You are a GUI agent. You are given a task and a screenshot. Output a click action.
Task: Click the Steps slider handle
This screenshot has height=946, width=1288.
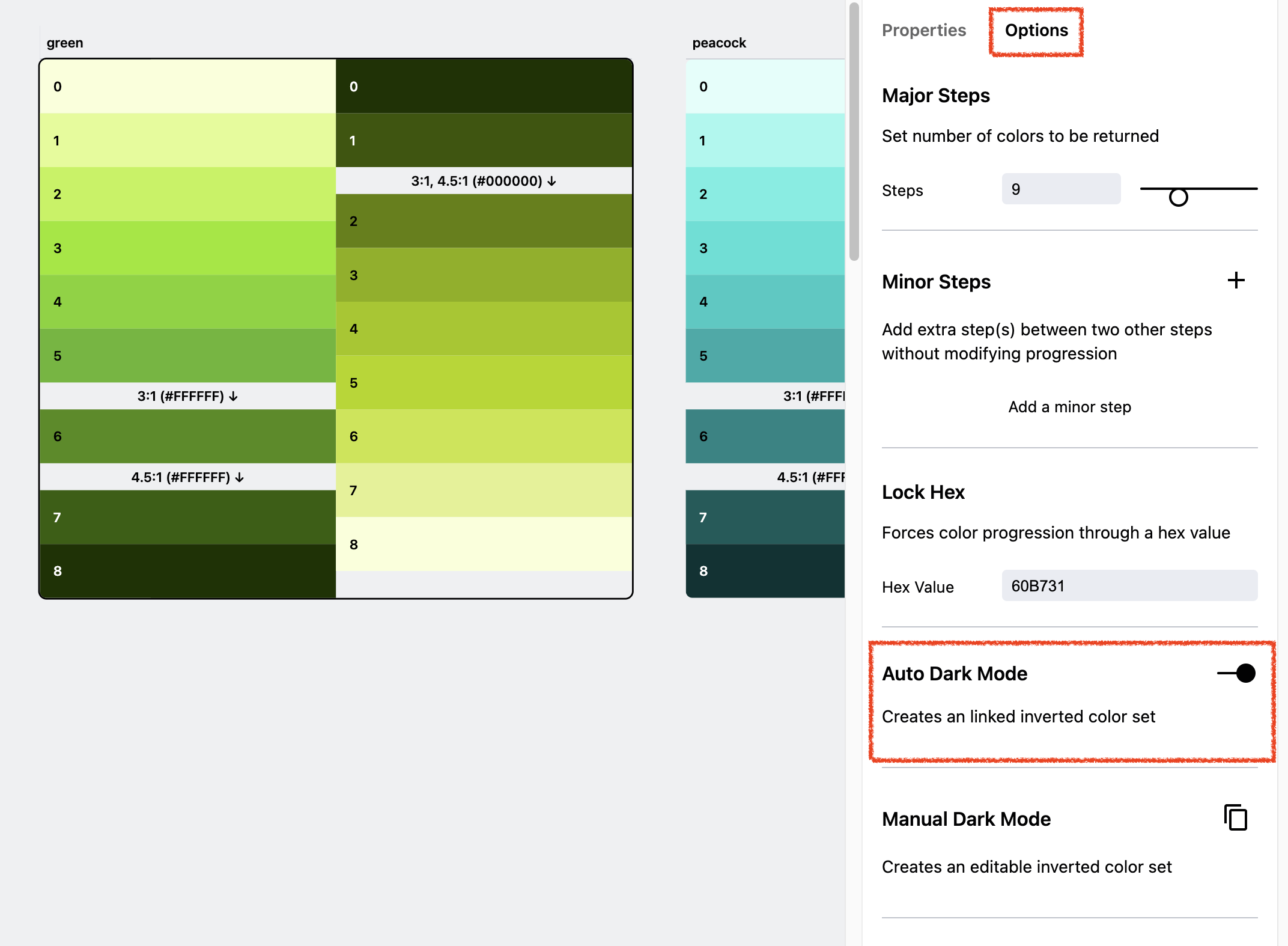click(1178, 197)
